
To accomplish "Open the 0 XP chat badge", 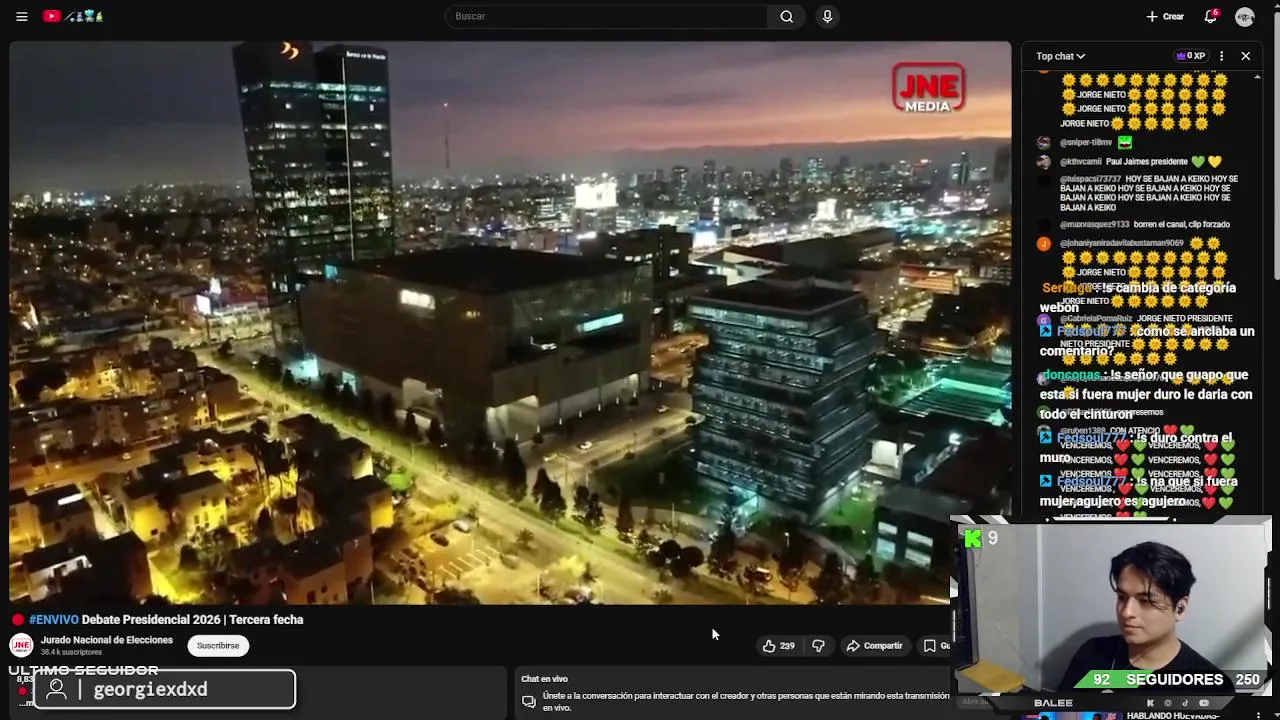I will 1190,56.
